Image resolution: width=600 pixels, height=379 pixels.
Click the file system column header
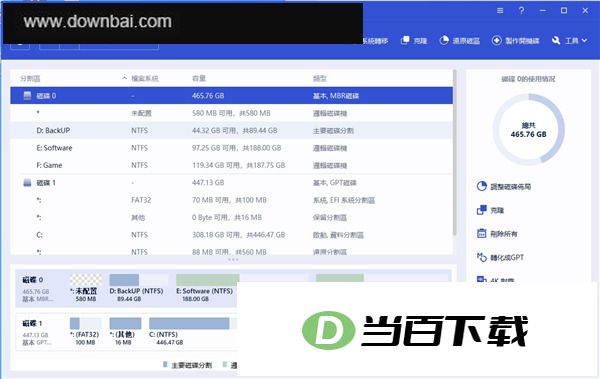(x=145, y=78)
